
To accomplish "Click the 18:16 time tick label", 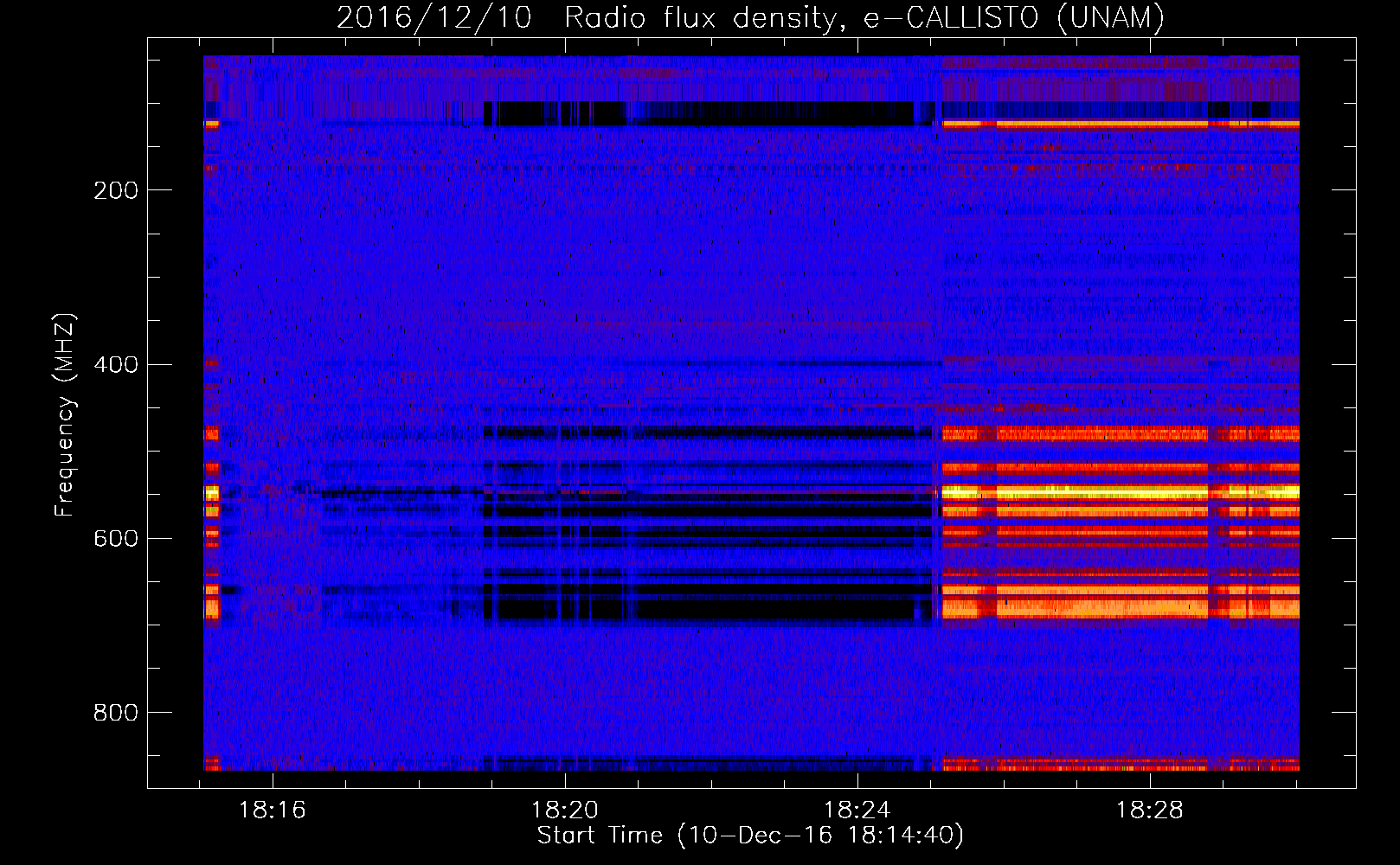I will click(273, 810).
